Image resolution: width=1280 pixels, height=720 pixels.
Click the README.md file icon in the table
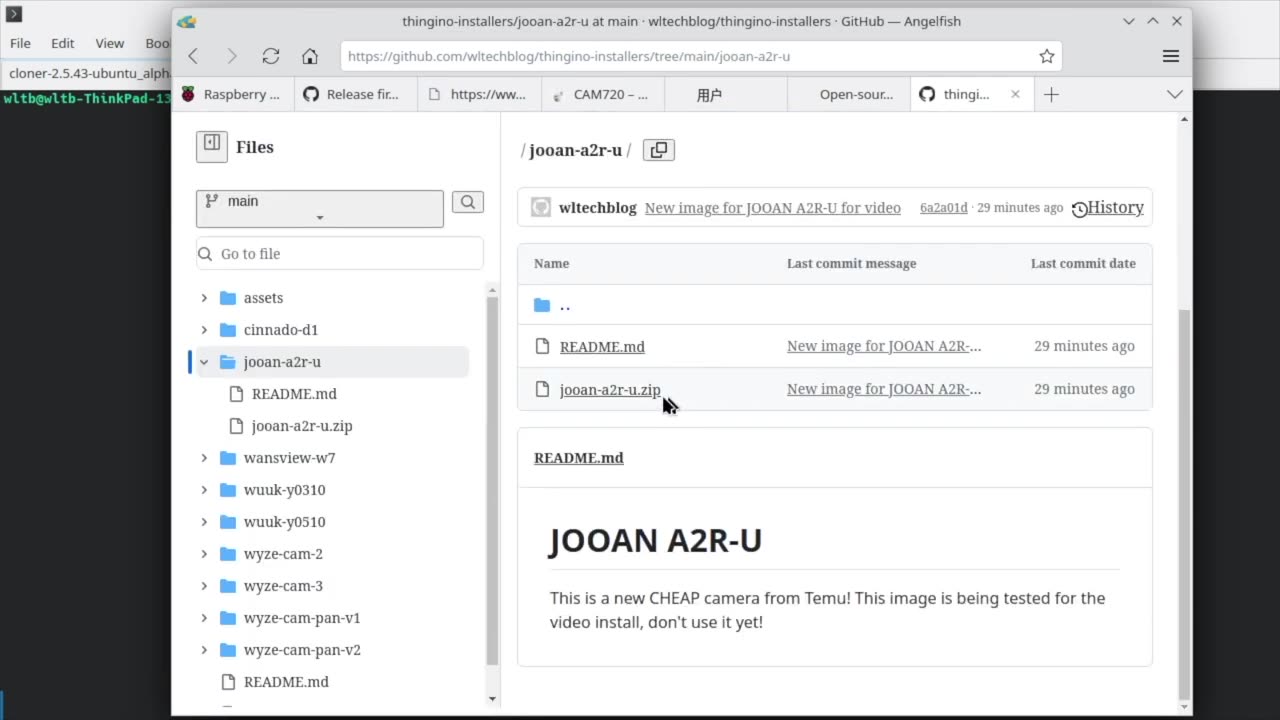click(x=542, y=346)
